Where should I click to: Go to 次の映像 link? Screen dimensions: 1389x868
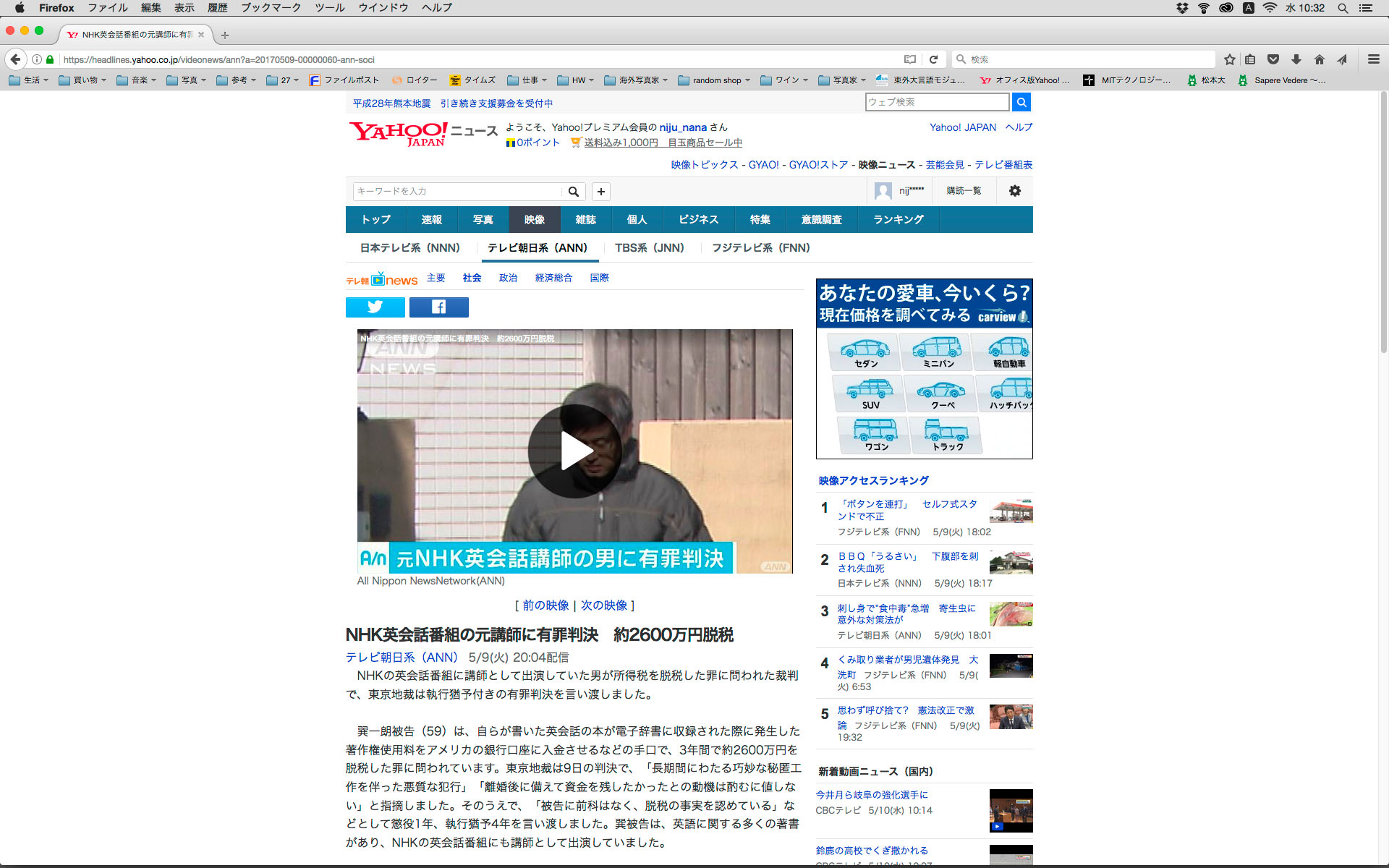(603, 605)
